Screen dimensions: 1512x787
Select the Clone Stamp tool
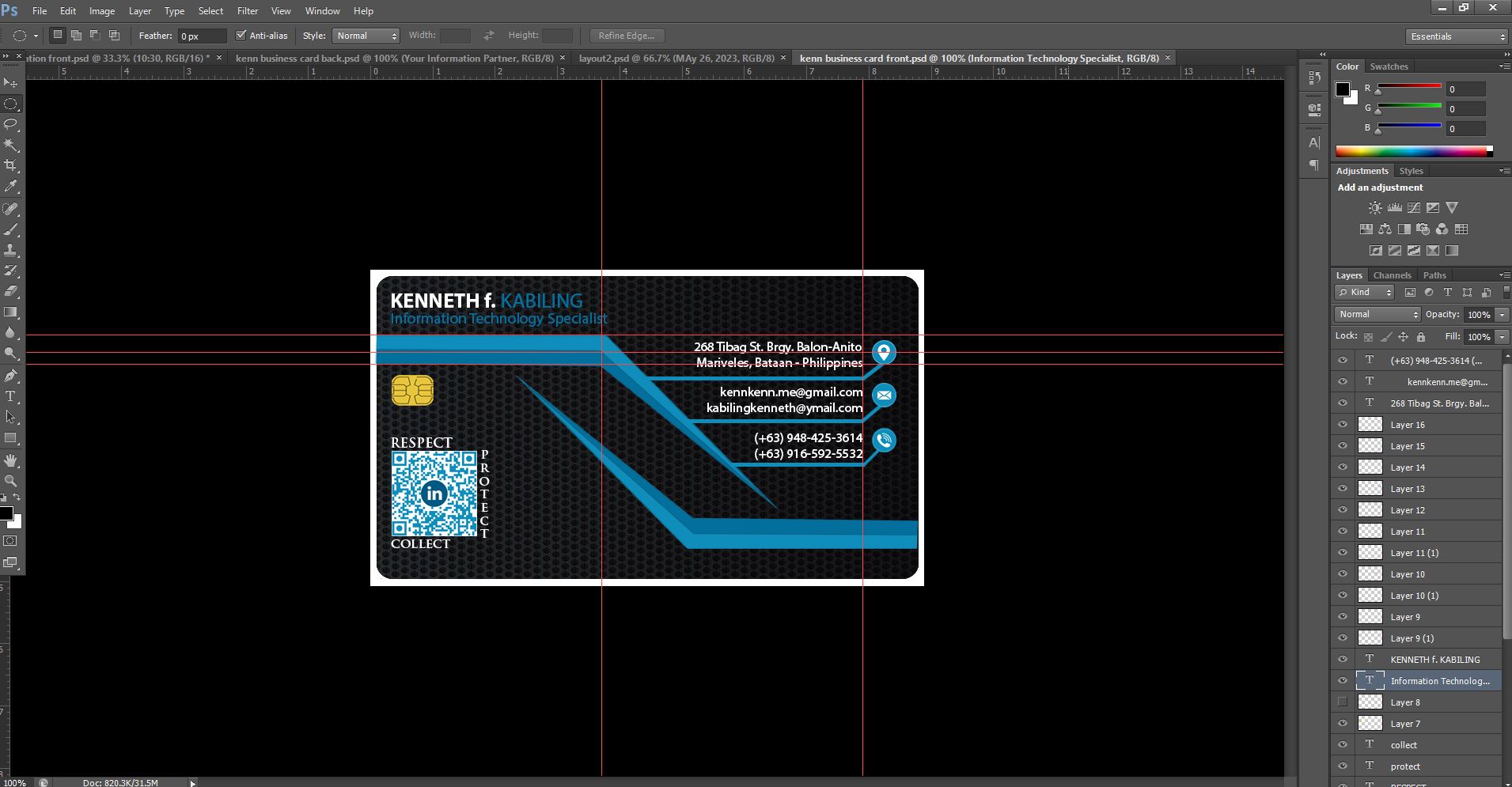tap(11, 250)
